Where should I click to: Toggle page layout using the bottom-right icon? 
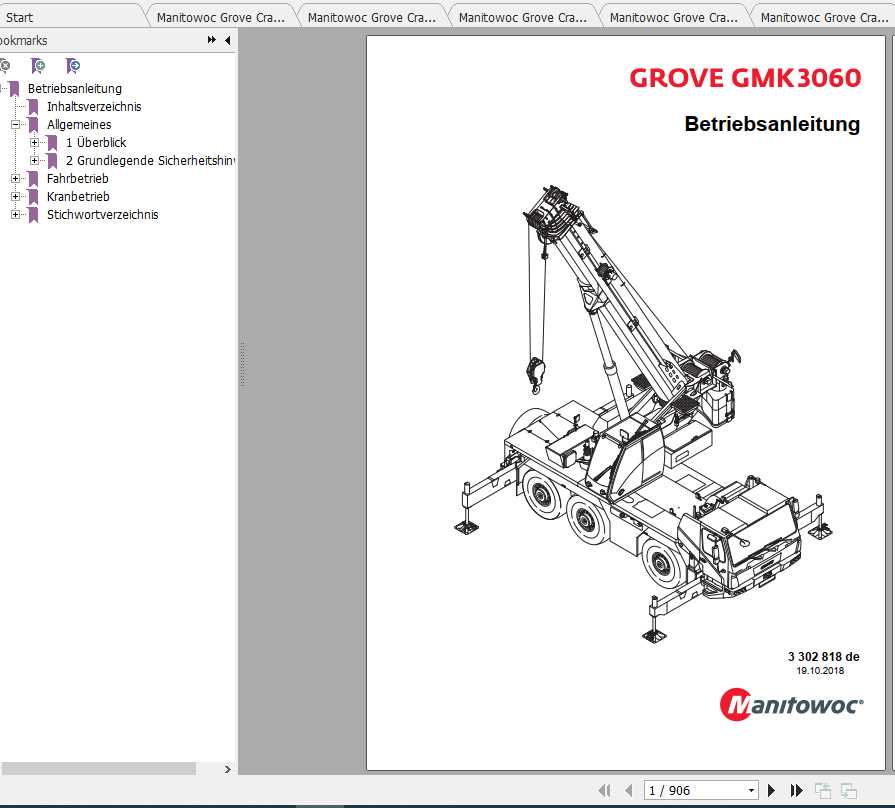[x=847, y=789]
